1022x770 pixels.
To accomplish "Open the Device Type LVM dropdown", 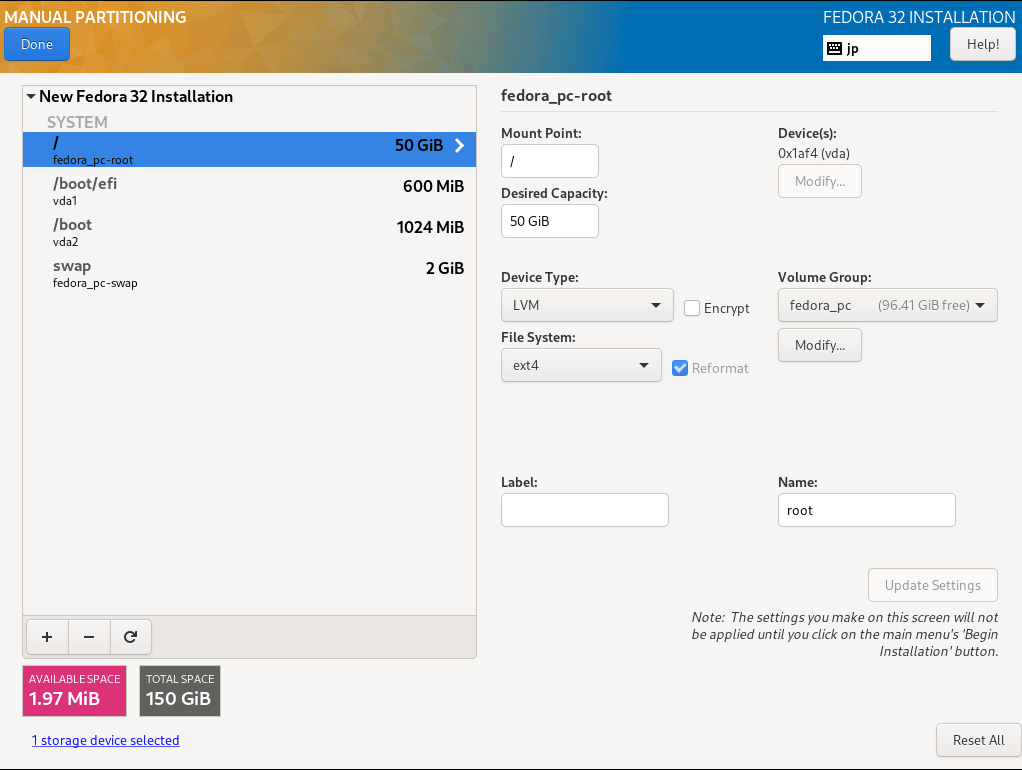I will [587, 305].
